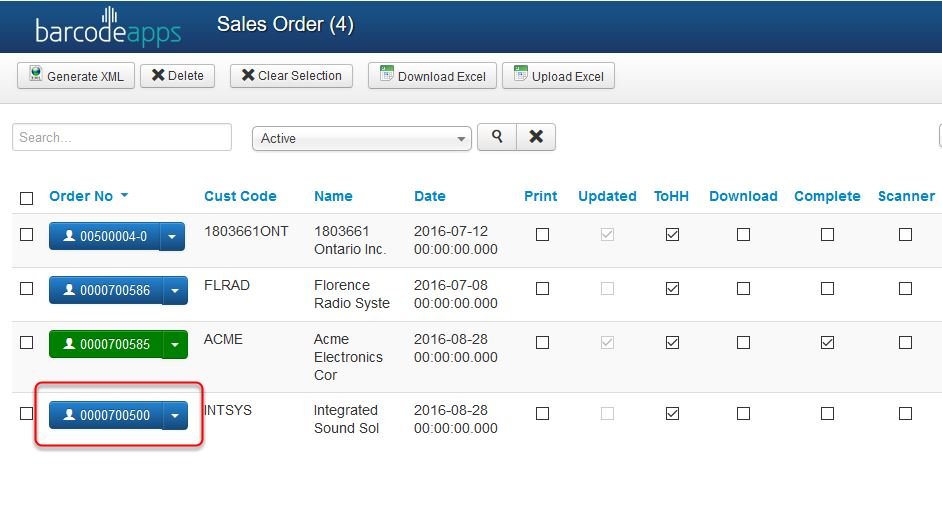
Task: Click the magnifier search icon button
Action: click(x=497, y=137)
